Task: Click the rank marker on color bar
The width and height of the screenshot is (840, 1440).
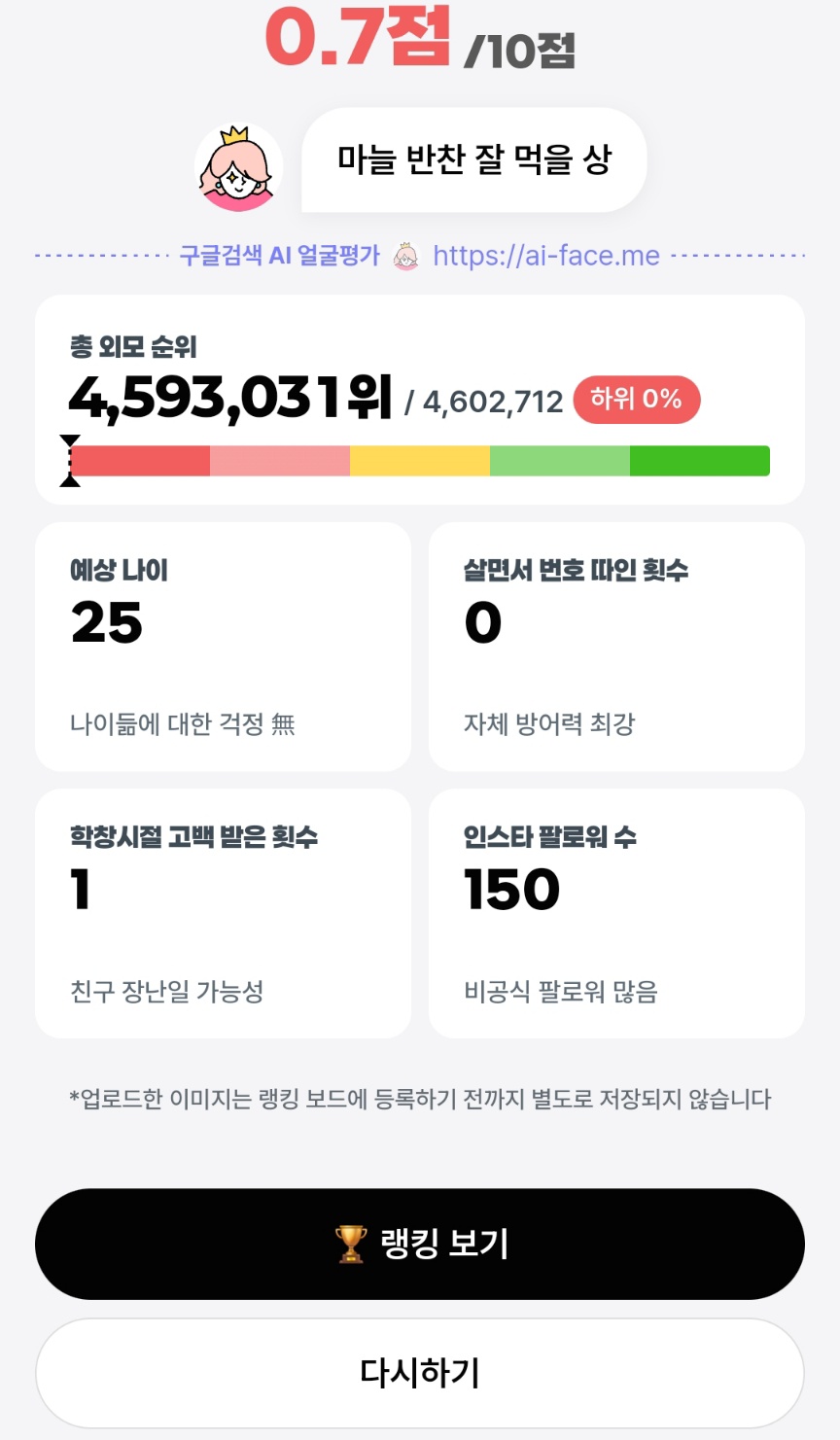Action: click(70, 461)
